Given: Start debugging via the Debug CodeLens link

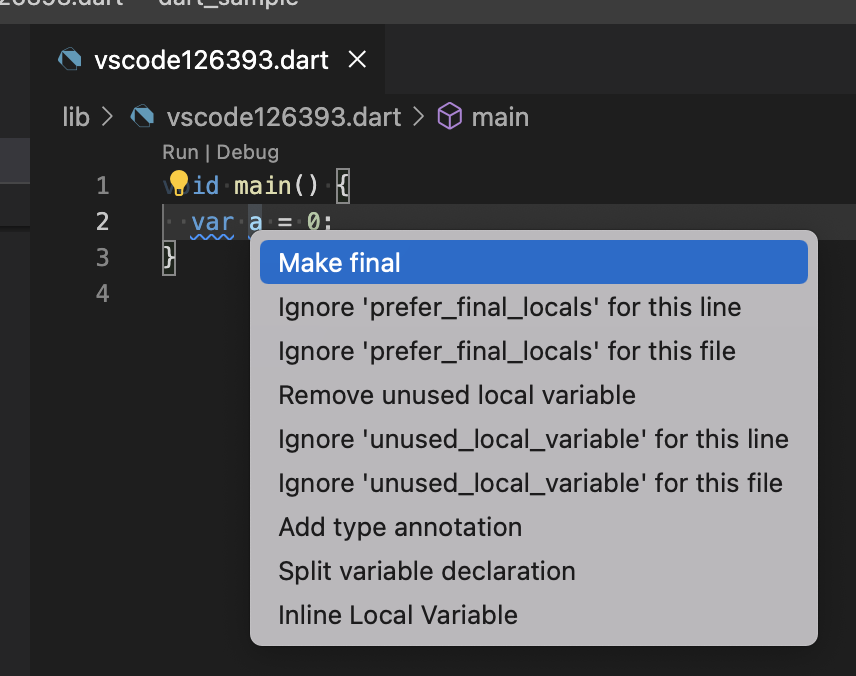Looking at the screenshot, I should 247,152.
